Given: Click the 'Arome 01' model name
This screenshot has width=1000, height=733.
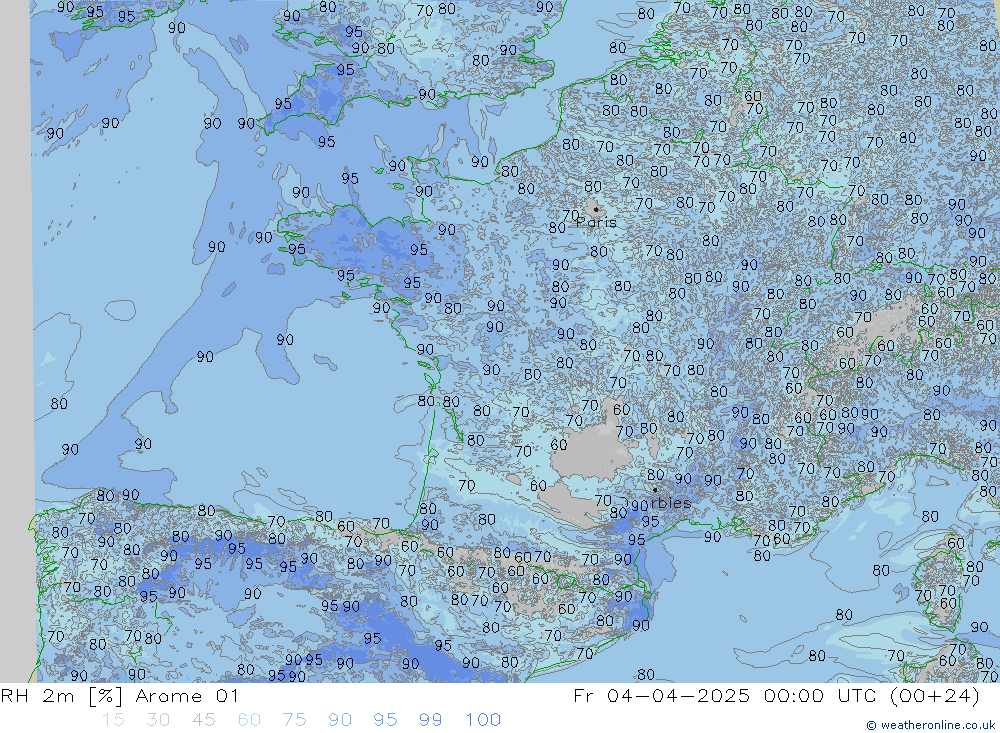Looking at the screenshot, I should [x=187, y=695].
